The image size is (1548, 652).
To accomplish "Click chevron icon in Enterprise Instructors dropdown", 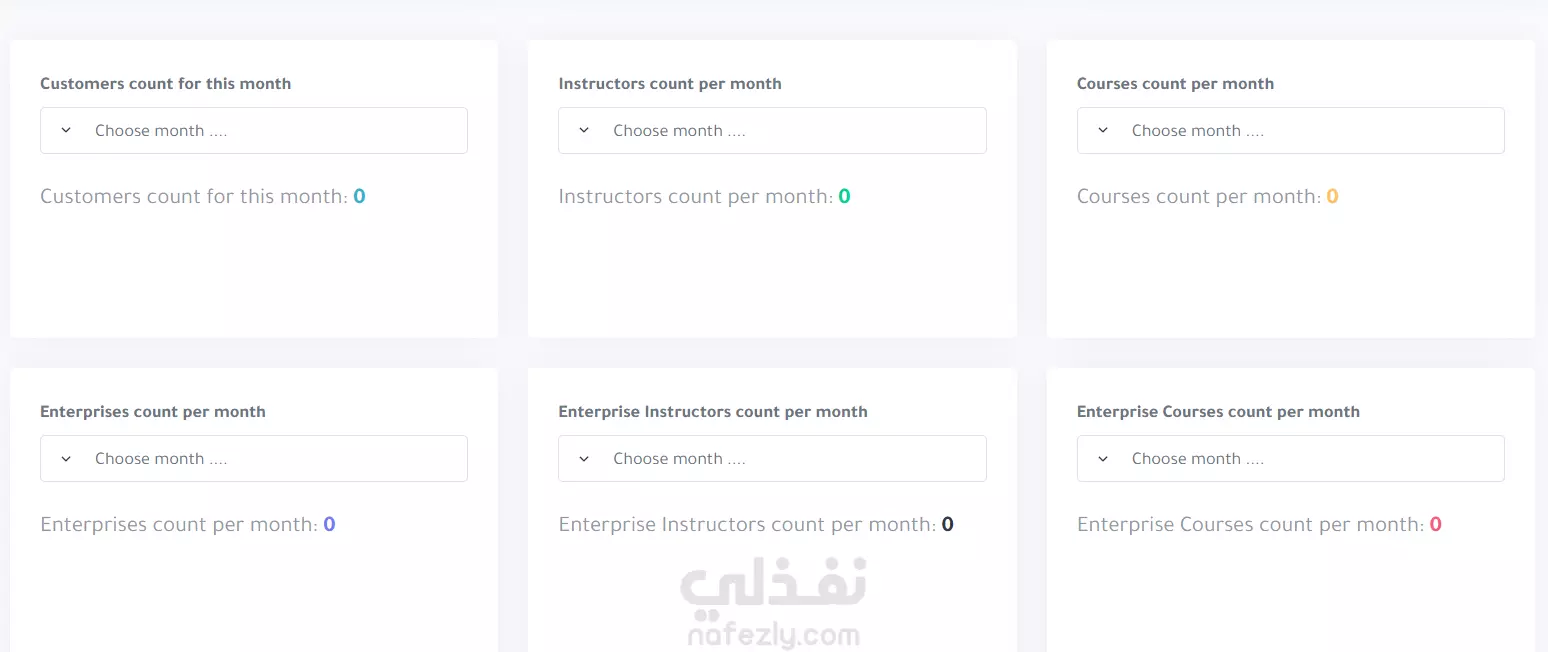I will [584, 459].
